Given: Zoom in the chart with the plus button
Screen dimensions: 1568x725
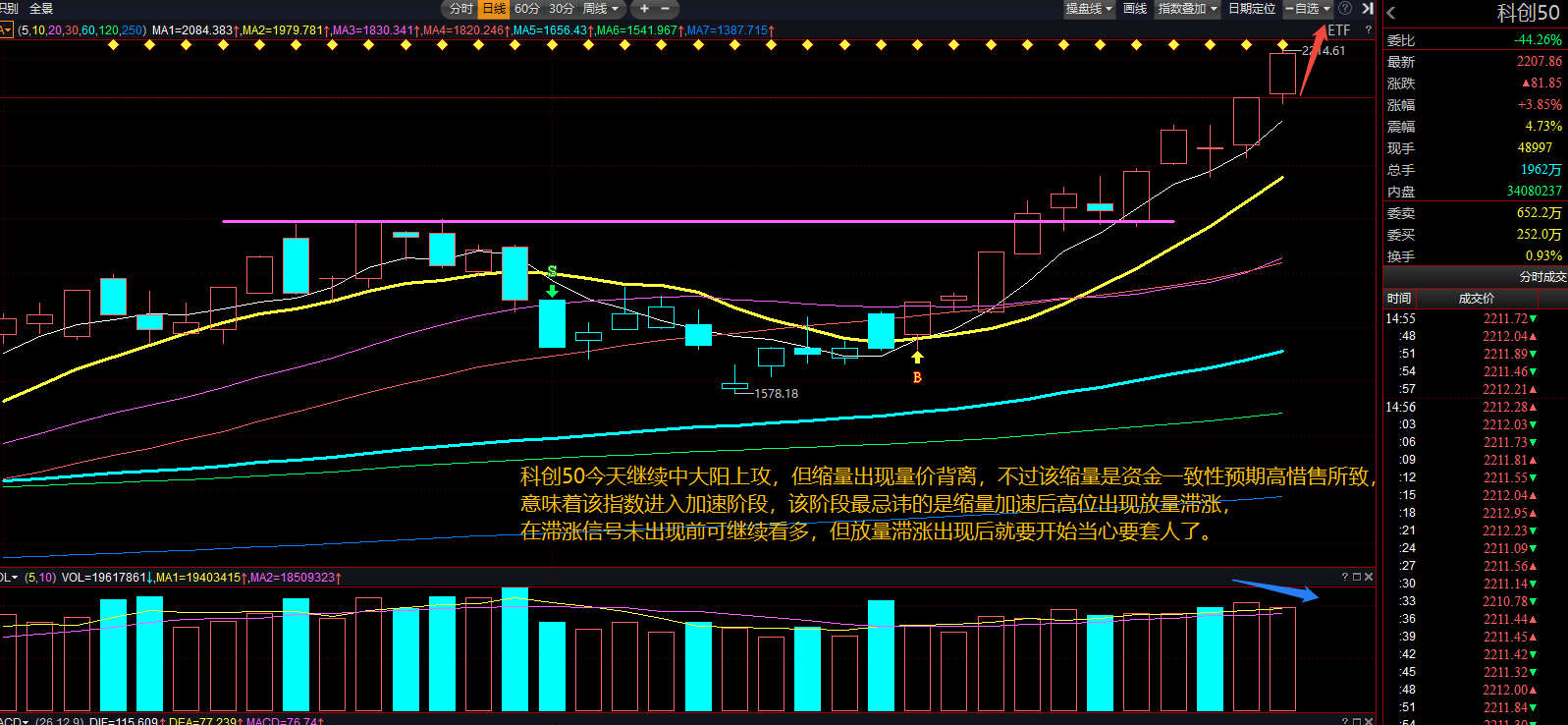Looking at the screenshot, I should point(644,9).
